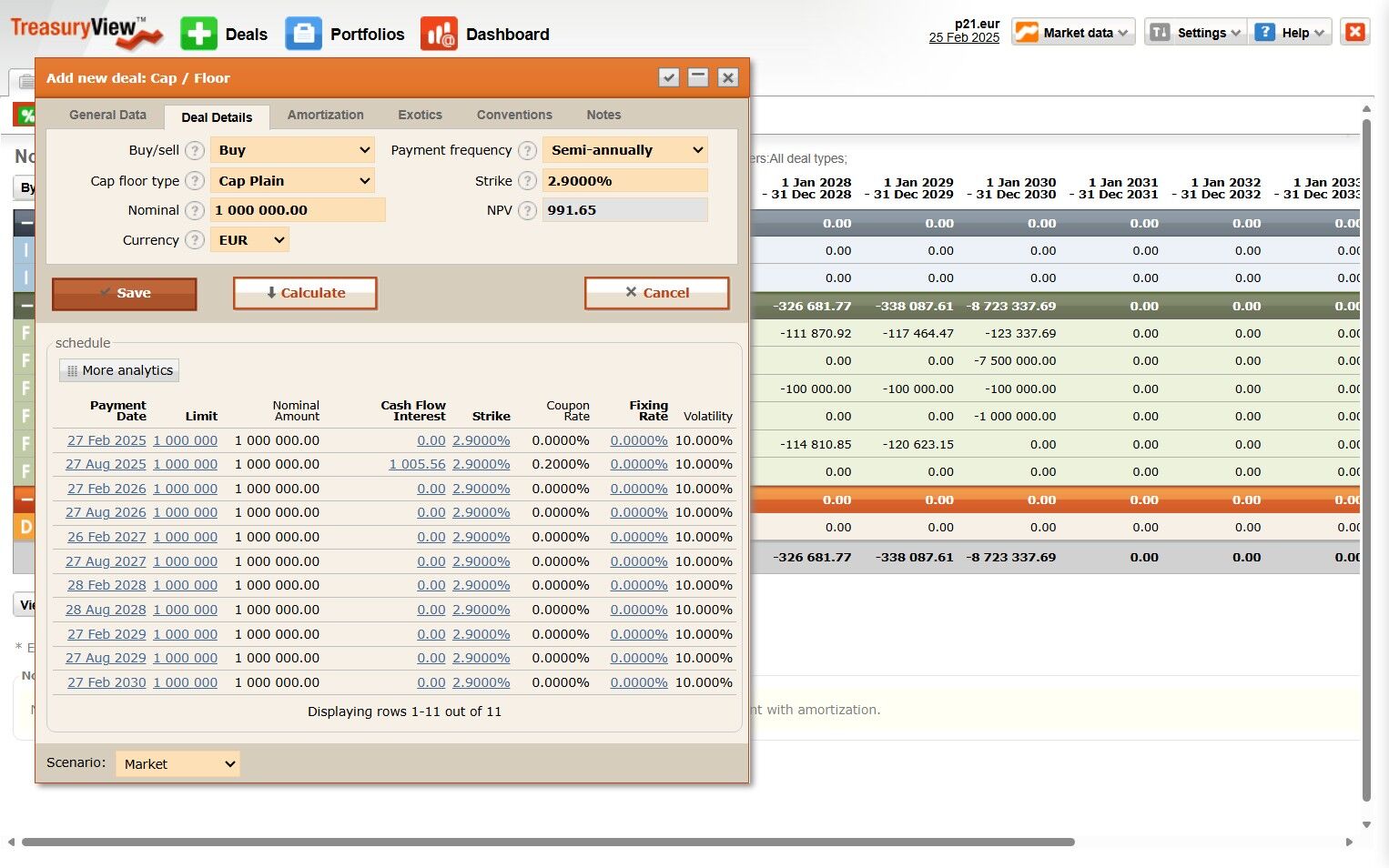The width and height of the screenshot is (1389, 868).
Task: Click the Cancel button
Action: tap(657, 293)
